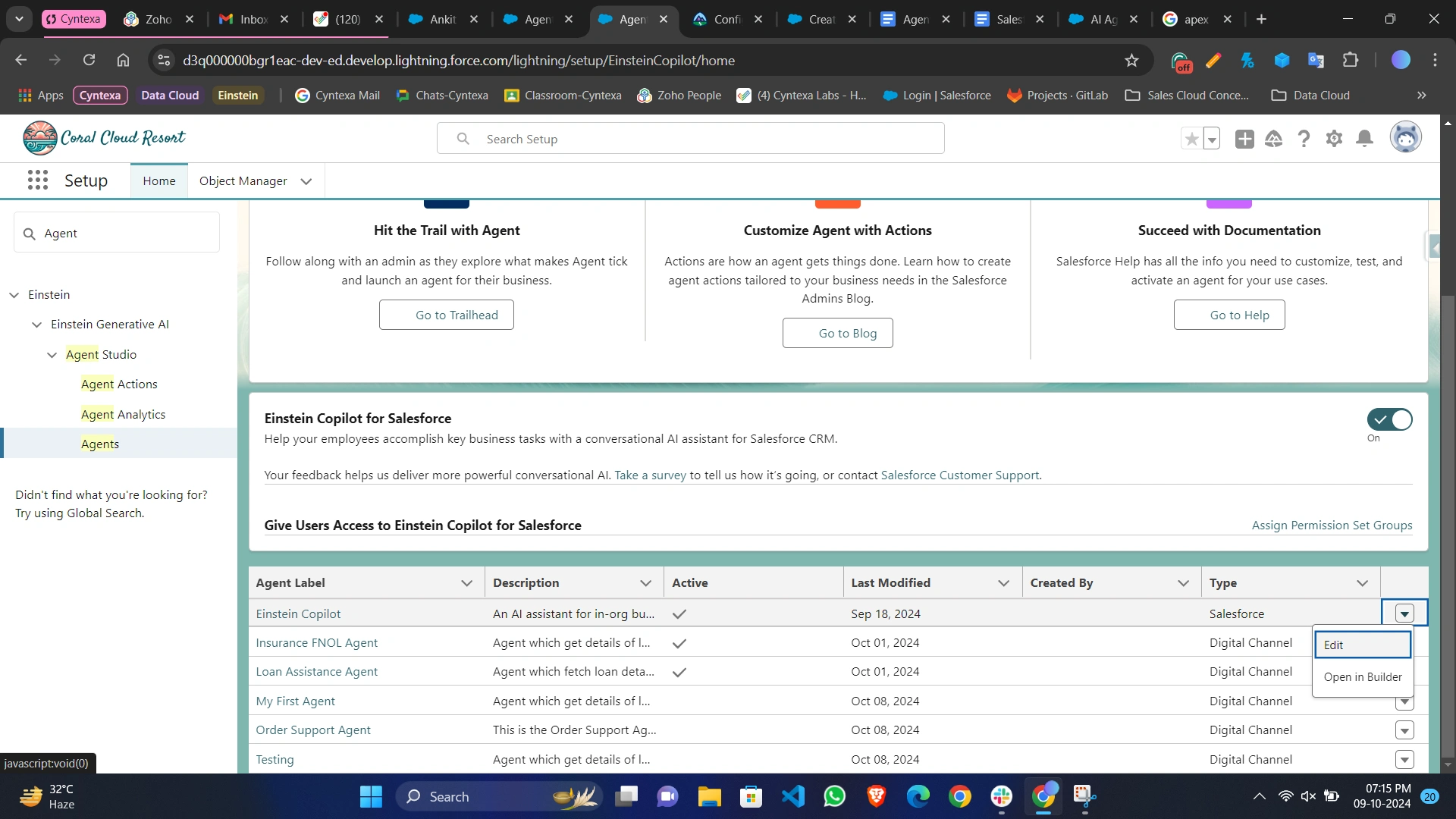Viewport: 1456px width, 819px height.
Task: Open Assign Permission Set Groups link
Action: 1332,525
